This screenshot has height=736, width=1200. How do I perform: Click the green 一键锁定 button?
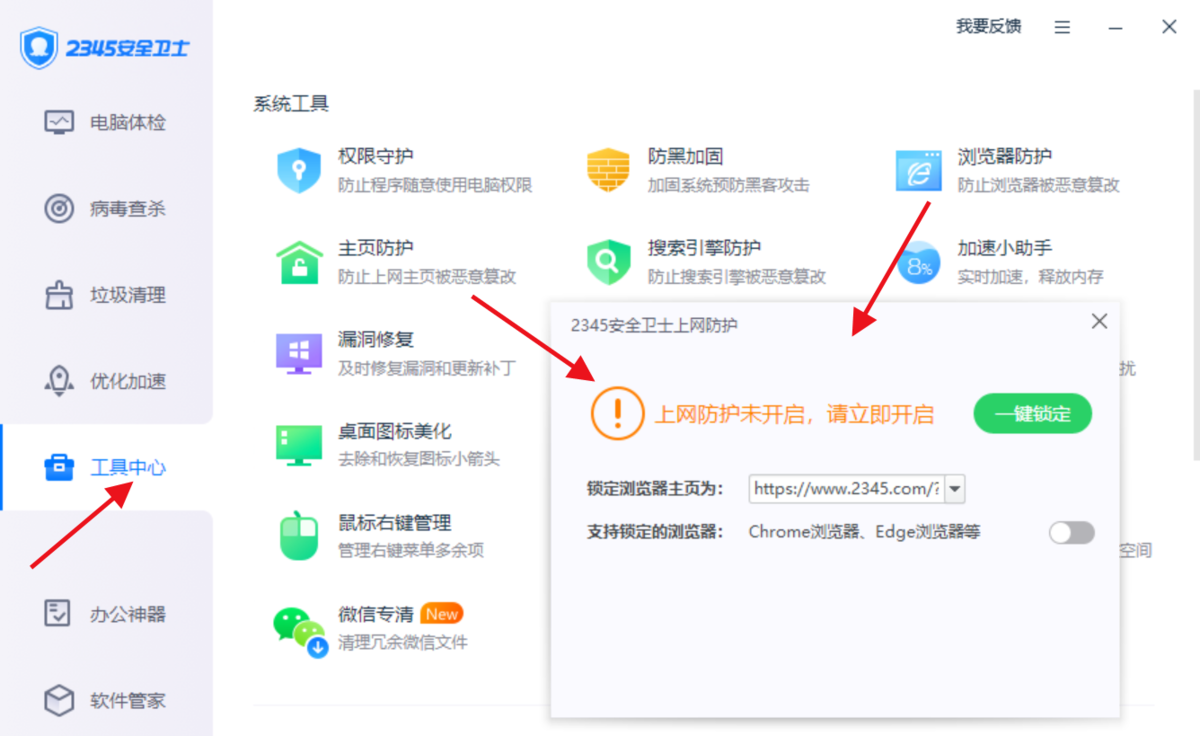point(1032,414)
